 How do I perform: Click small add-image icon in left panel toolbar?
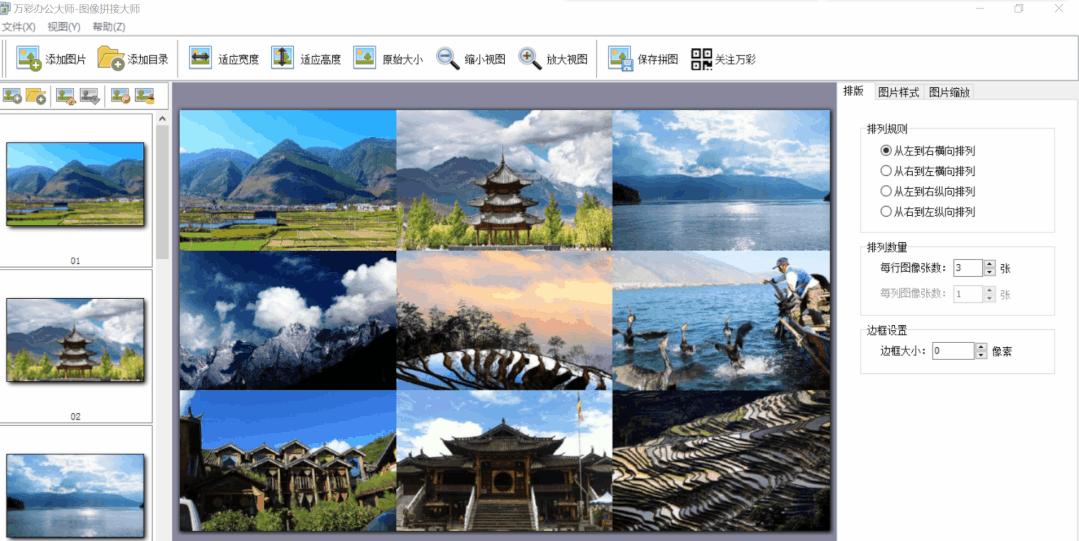click(x=12, y=96)
